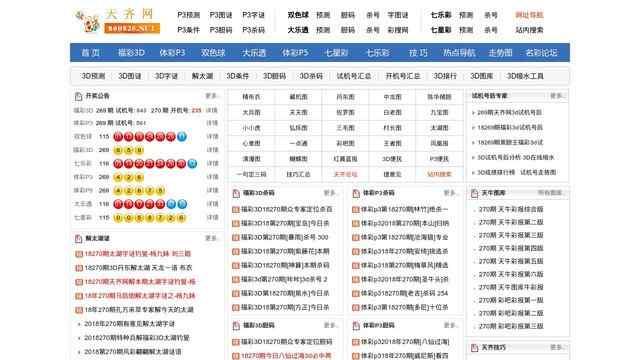Click 更多 in the 天齐技巧 section
The image size is (640, 360).
coord(557,348)
